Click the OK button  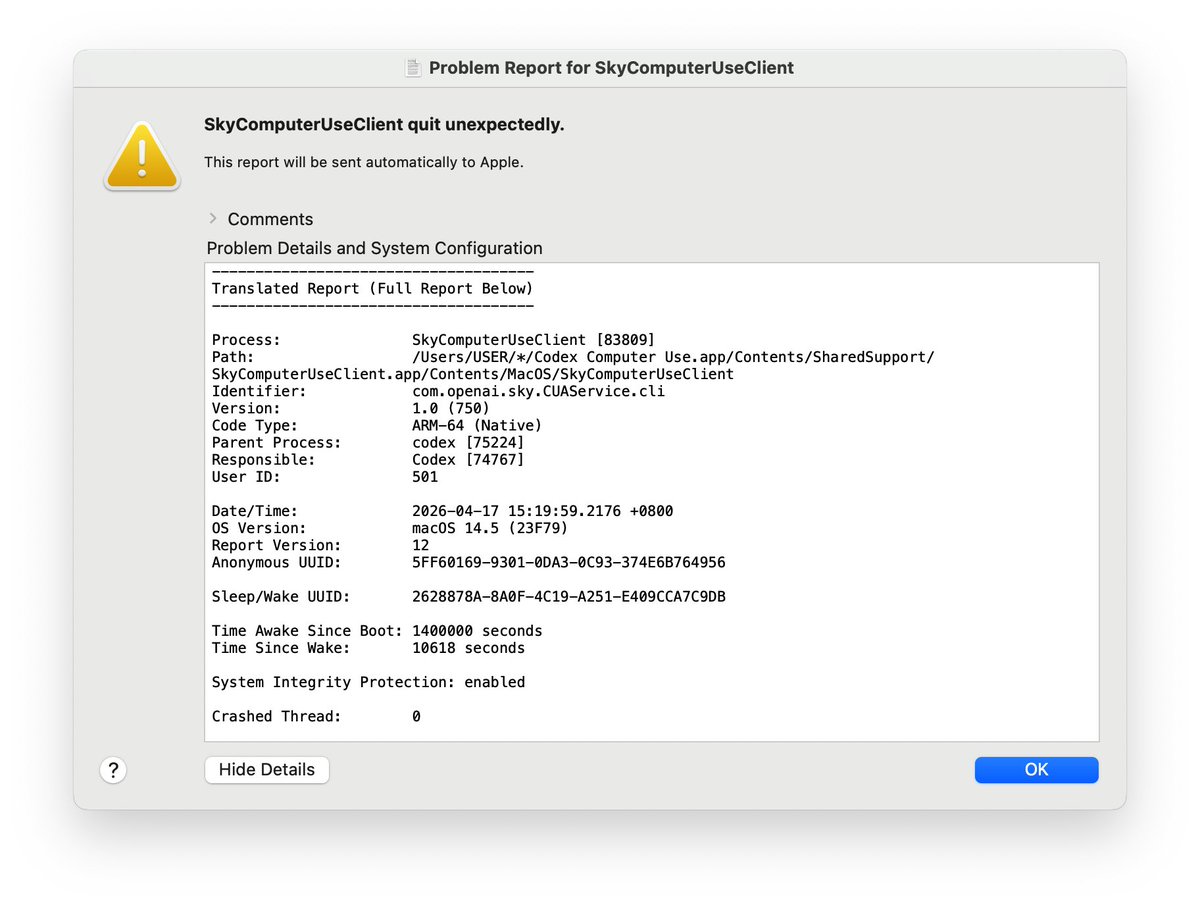pyautogui.click(x=1036, y=770)
